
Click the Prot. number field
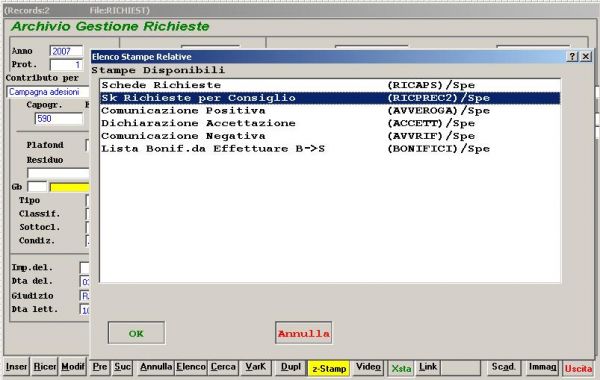[x=66, y=65]
